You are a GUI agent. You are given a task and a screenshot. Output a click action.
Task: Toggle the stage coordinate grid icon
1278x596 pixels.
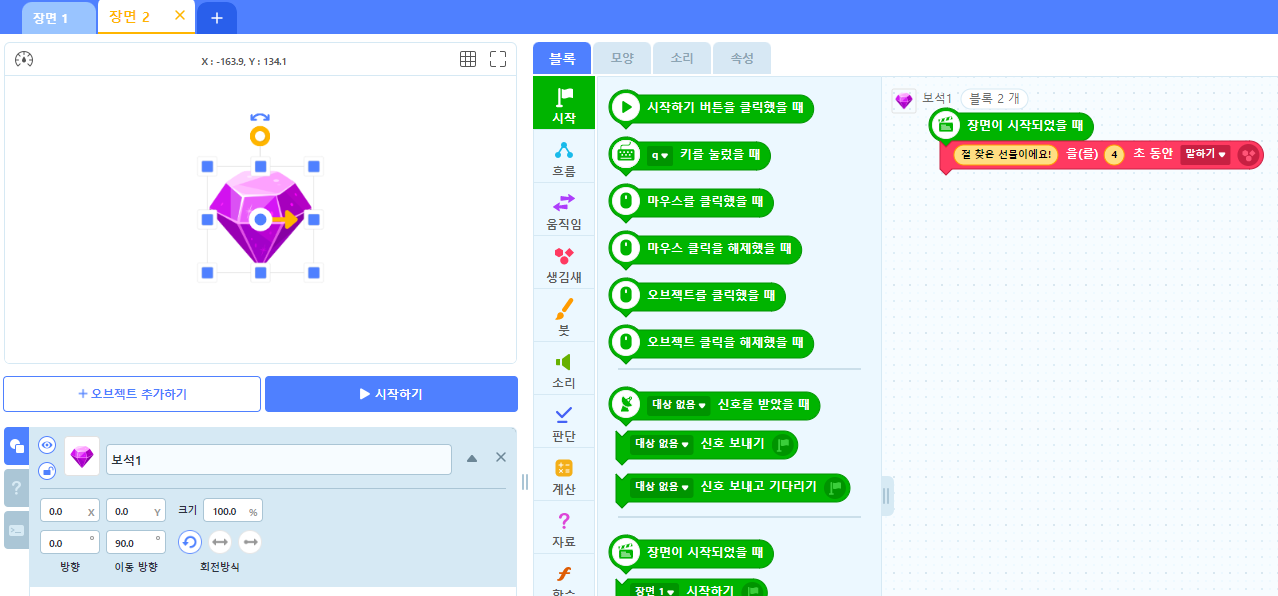(x=468, y=59)
